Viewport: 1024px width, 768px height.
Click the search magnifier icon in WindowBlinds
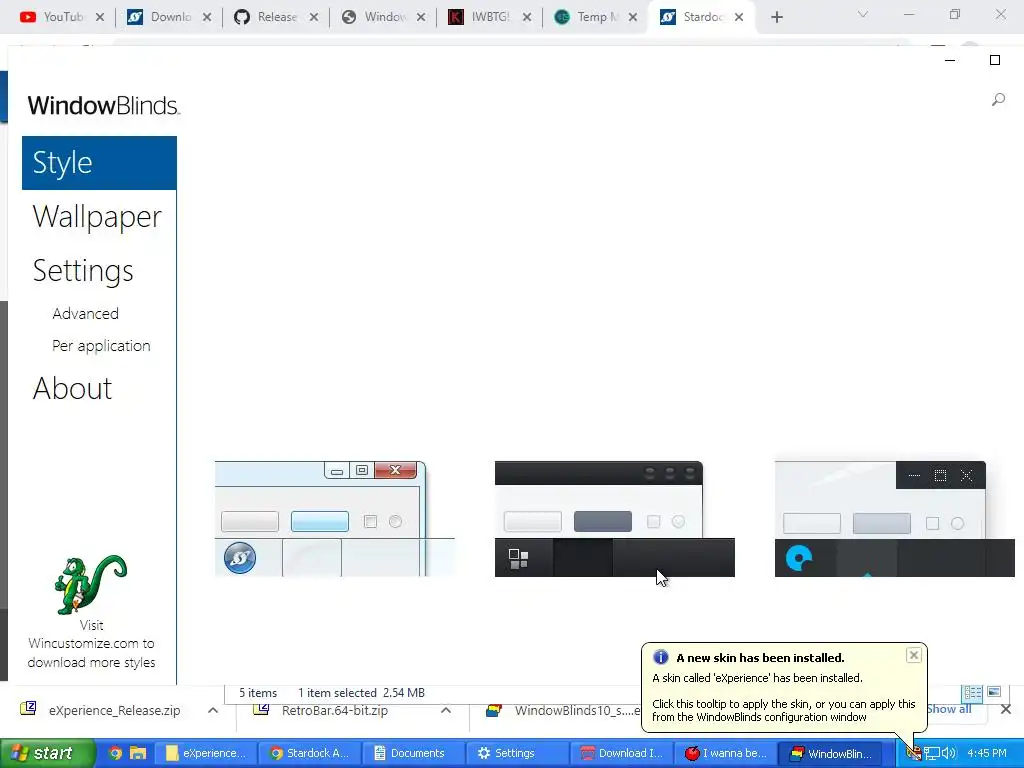pyautogui.click(x=998, y=99)
